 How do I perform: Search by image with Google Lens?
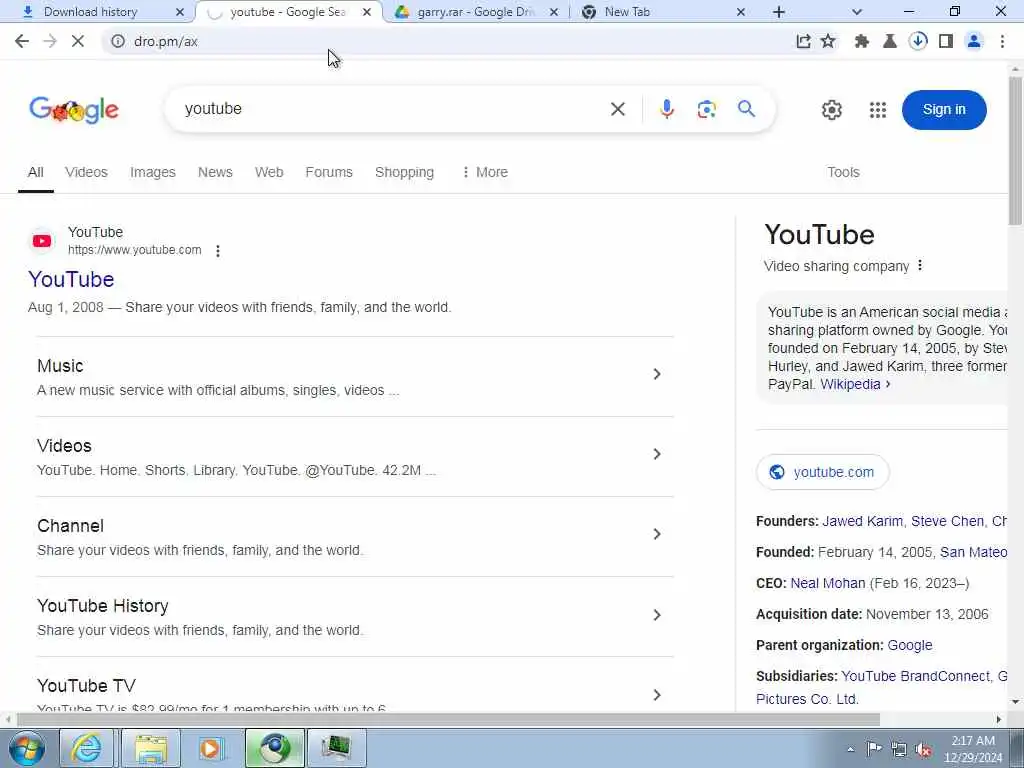(x=707, y=109)
